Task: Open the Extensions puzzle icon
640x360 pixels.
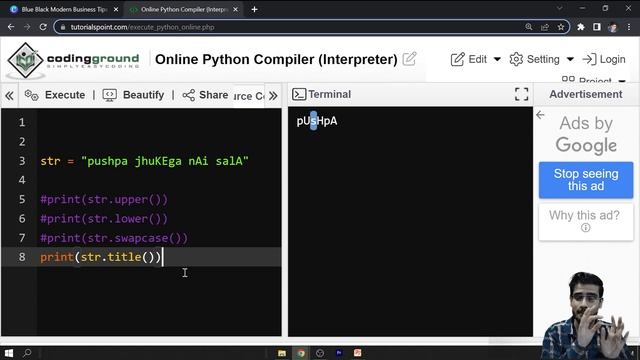Action: point(581,27)
